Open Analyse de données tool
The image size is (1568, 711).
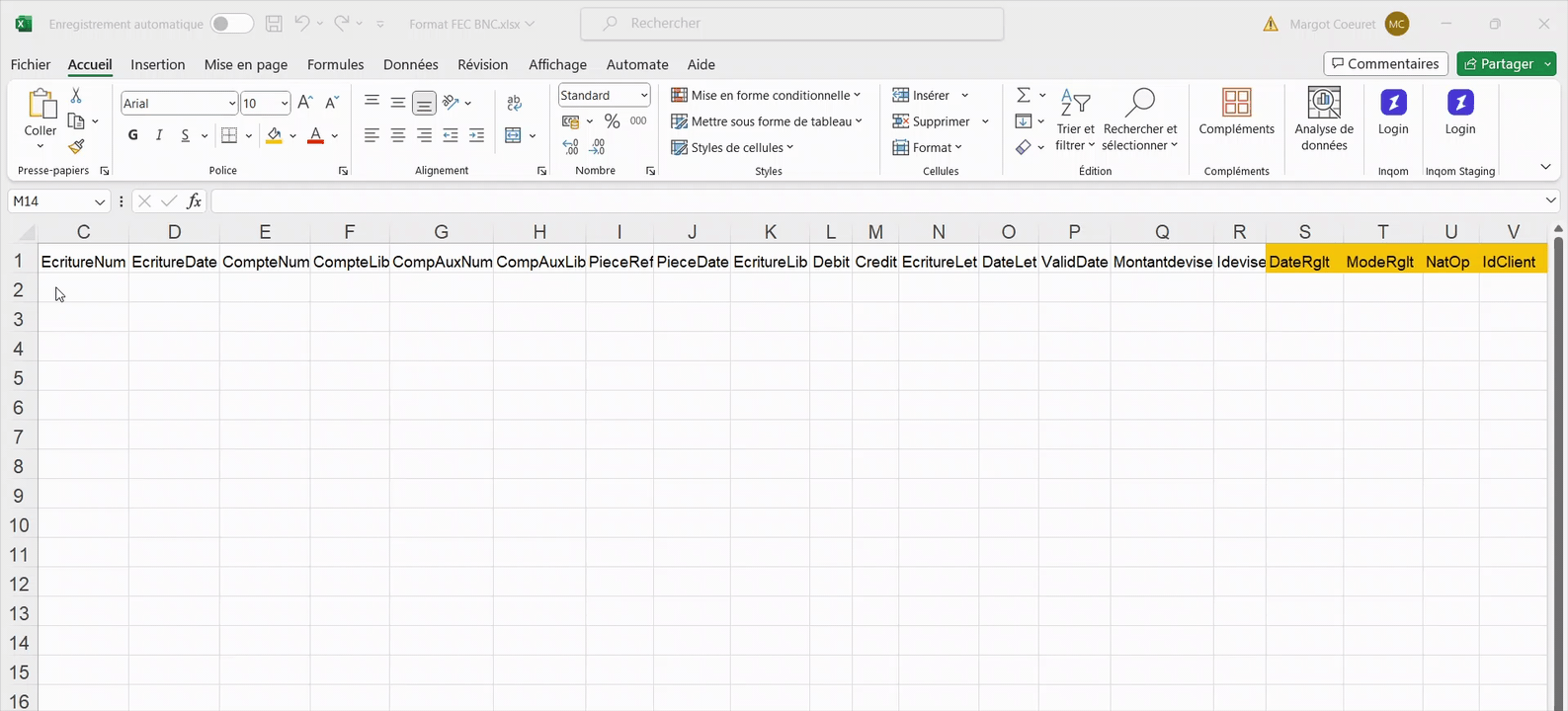(x=1324, y=118)
